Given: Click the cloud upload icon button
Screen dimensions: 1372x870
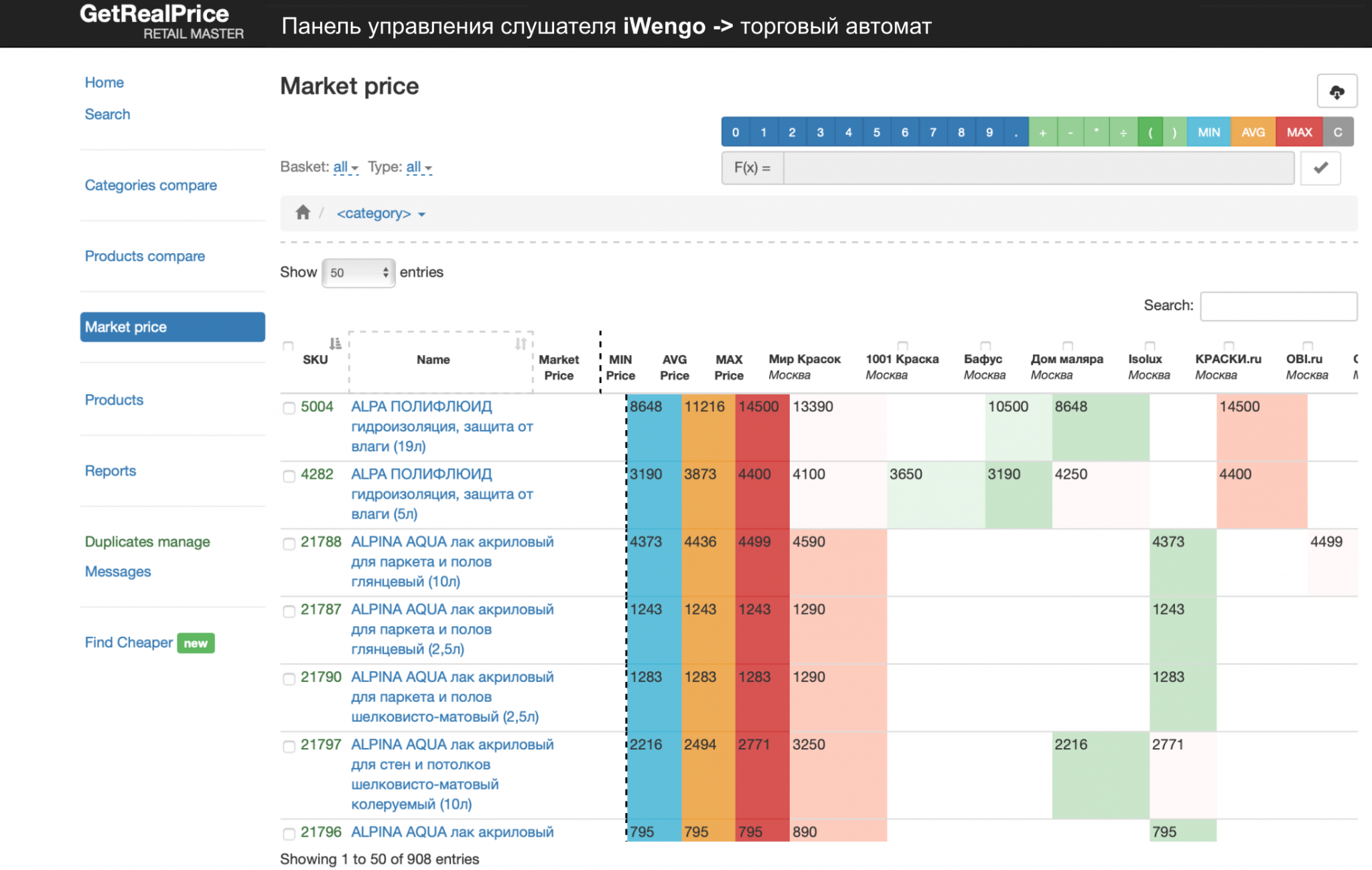Looking at the screenshot, I should click(1336, 91).
